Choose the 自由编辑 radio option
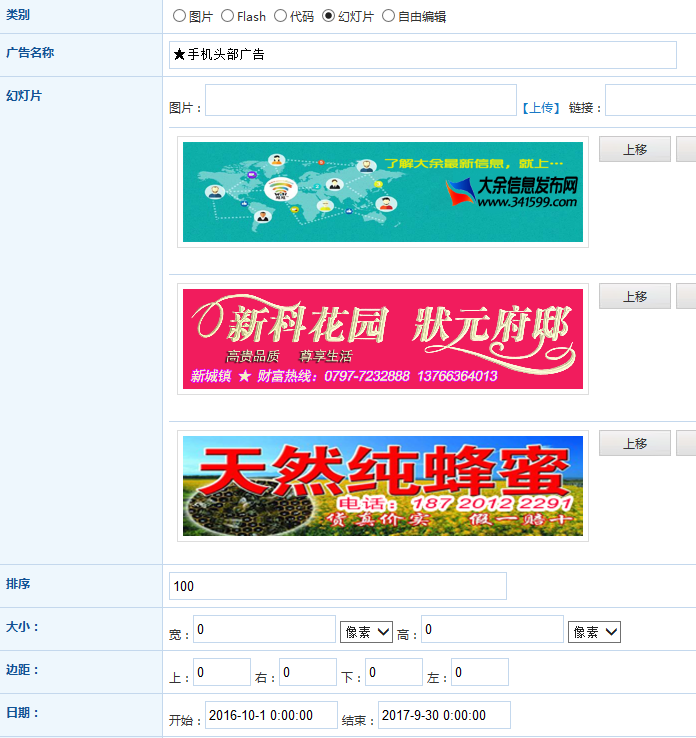 (x=388, y=16)
